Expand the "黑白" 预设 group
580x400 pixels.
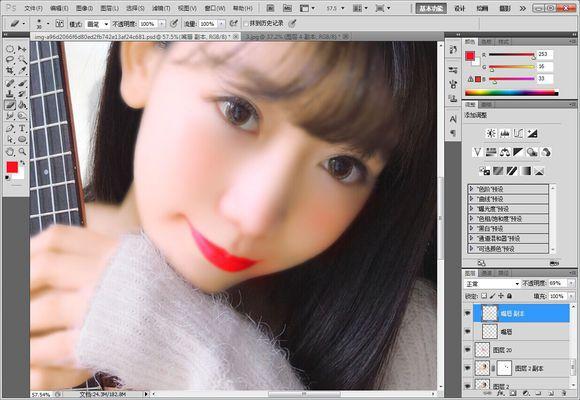pos(472,228)
